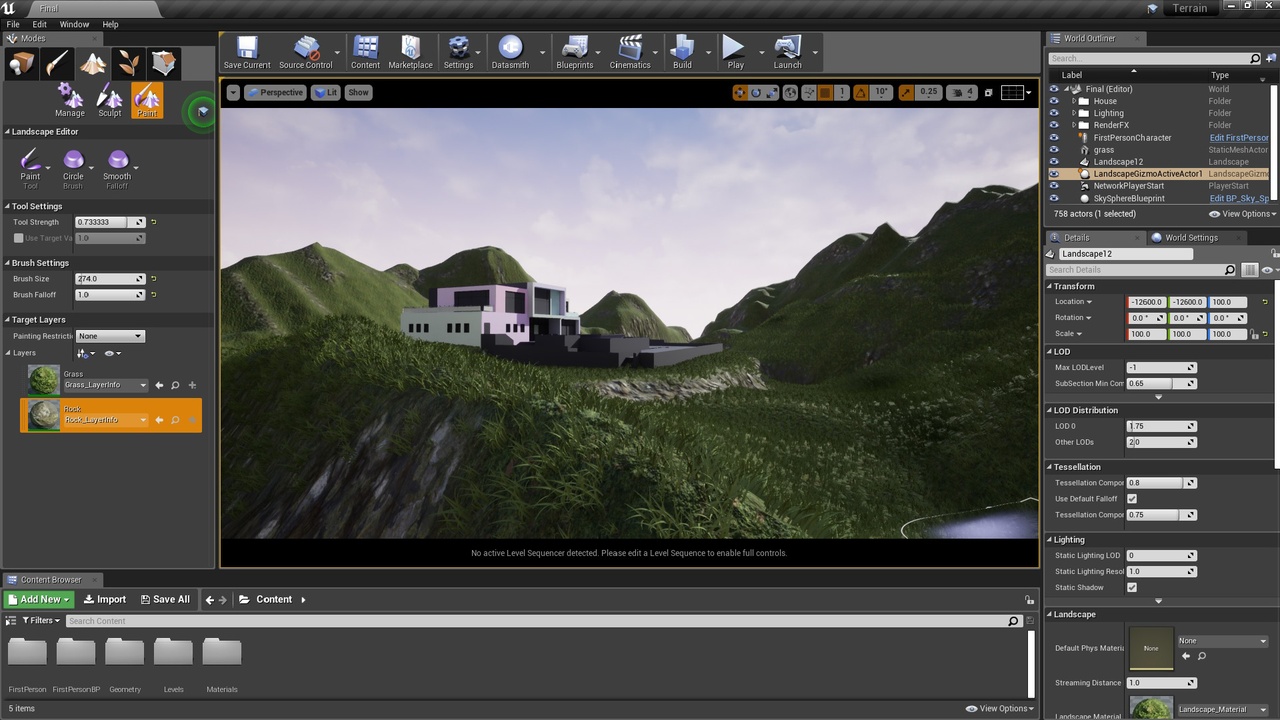Toggle Static Shadow checkbox
1280x720 pixels.
1132,587
